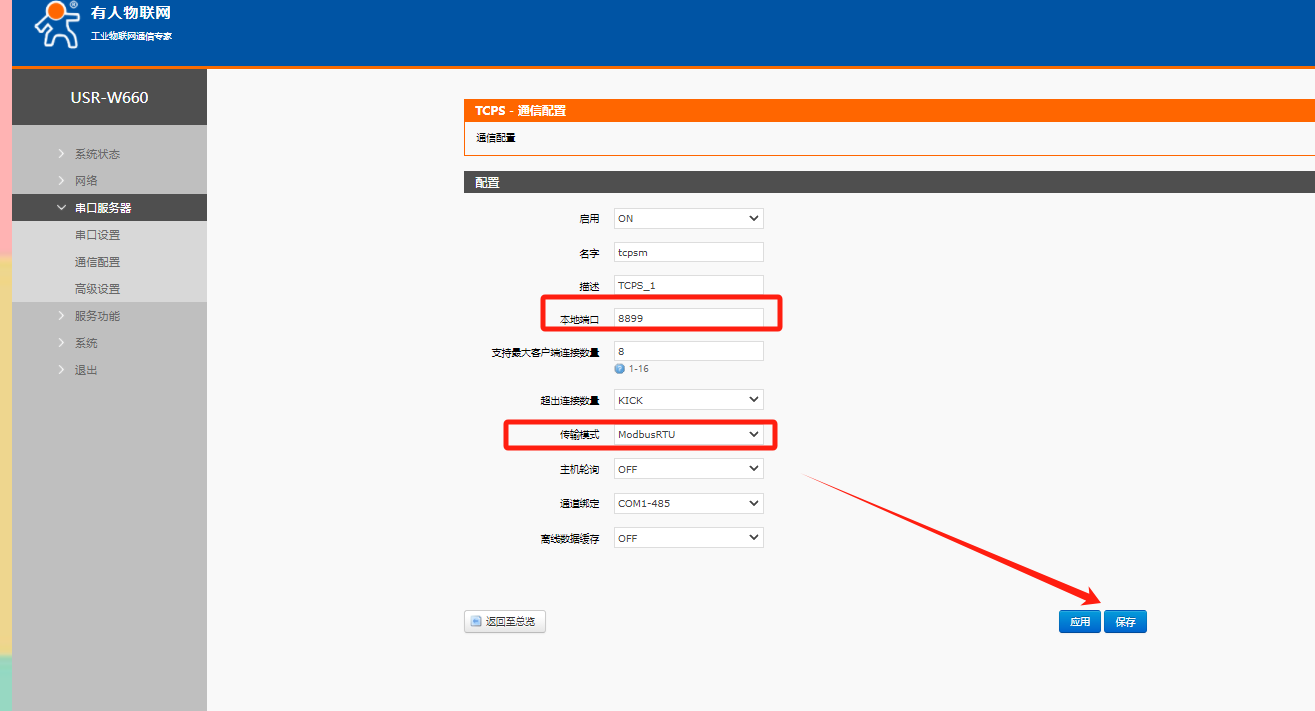The height and width of the screenshot is (711, 1315).
Task: Select 通信配置 in the sidebar
Action: [x=97, y=262]
